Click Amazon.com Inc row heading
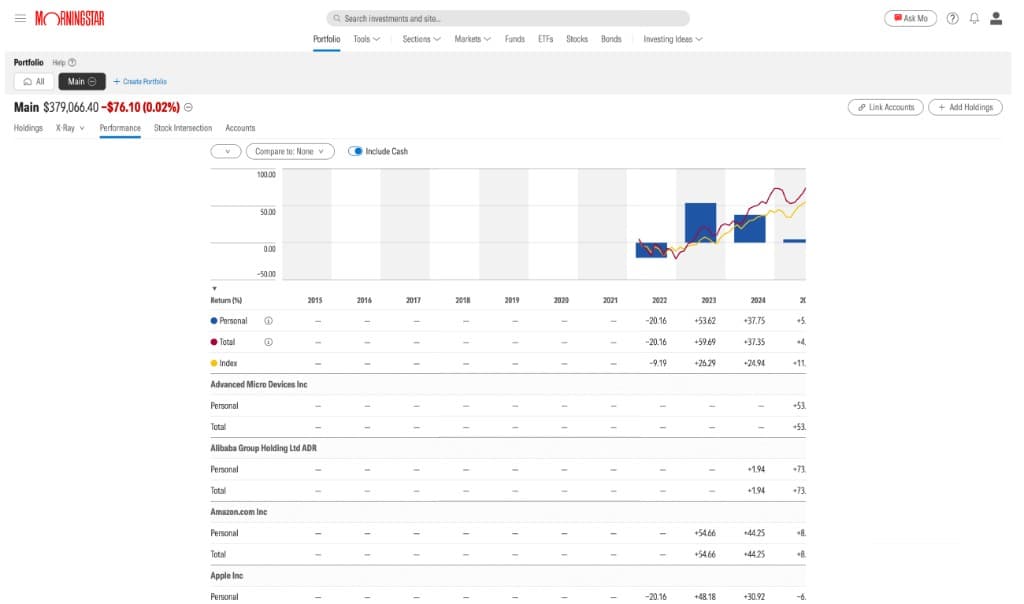The image size is (1024, 604). tap(238, 512)
